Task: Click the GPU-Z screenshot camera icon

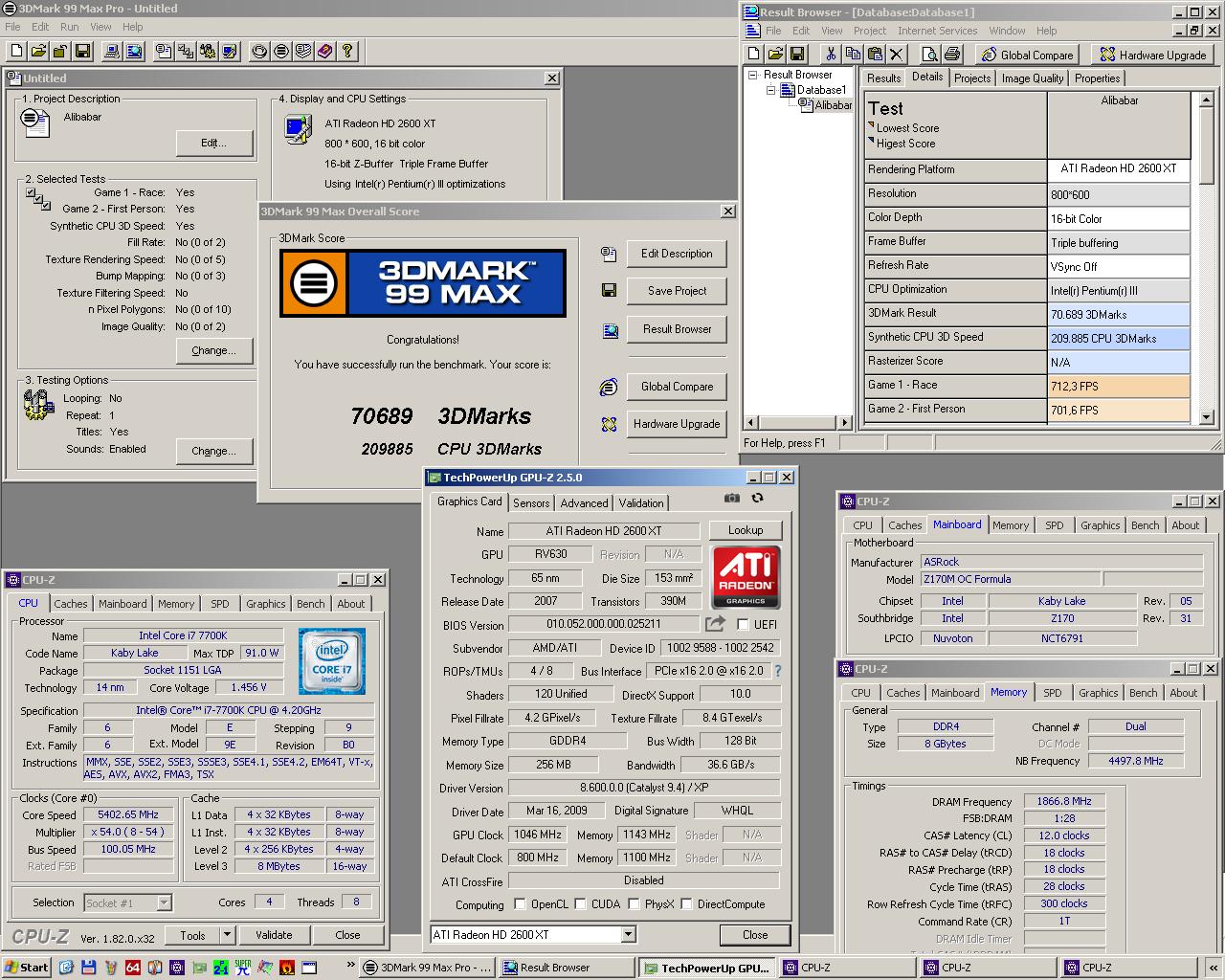Action: tap(732, 498)
